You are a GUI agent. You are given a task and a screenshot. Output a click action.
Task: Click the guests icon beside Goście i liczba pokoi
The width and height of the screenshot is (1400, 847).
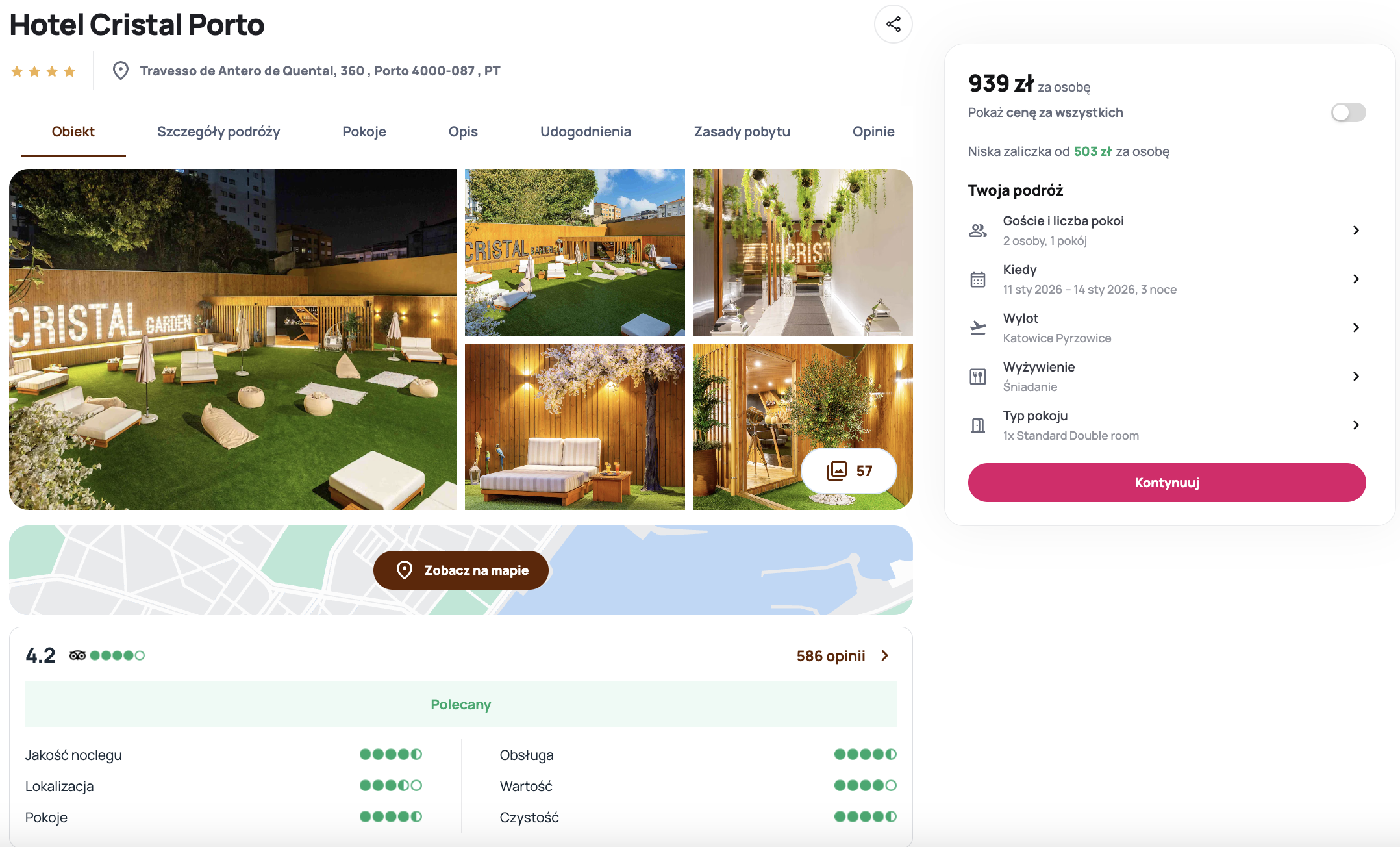(978, 231)
